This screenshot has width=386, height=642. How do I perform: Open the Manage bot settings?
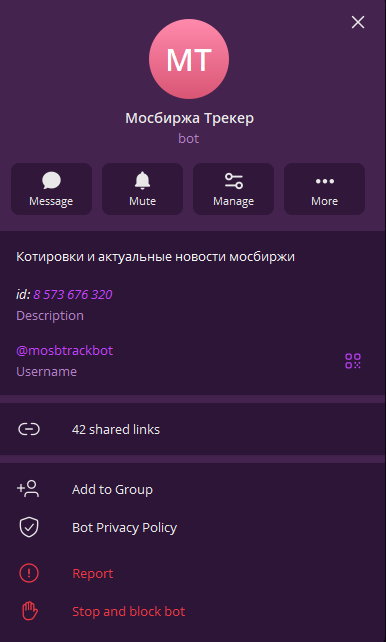click(x=233, y=189)
